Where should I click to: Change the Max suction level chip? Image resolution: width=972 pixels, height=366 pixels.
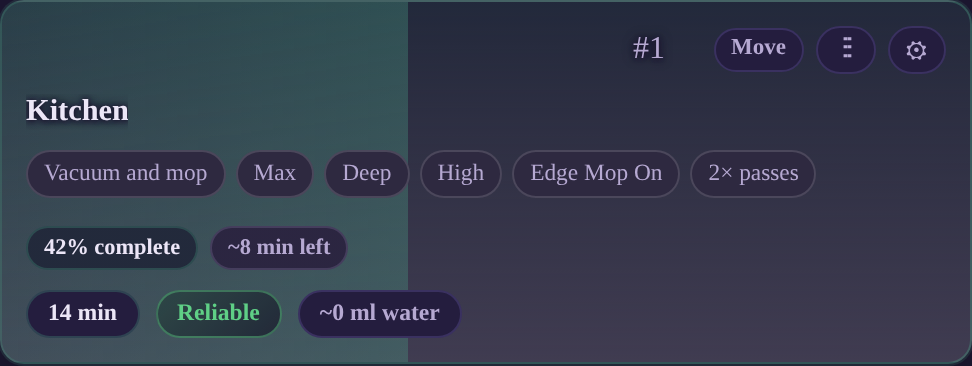pyautogui.click(x=275, y=174)
